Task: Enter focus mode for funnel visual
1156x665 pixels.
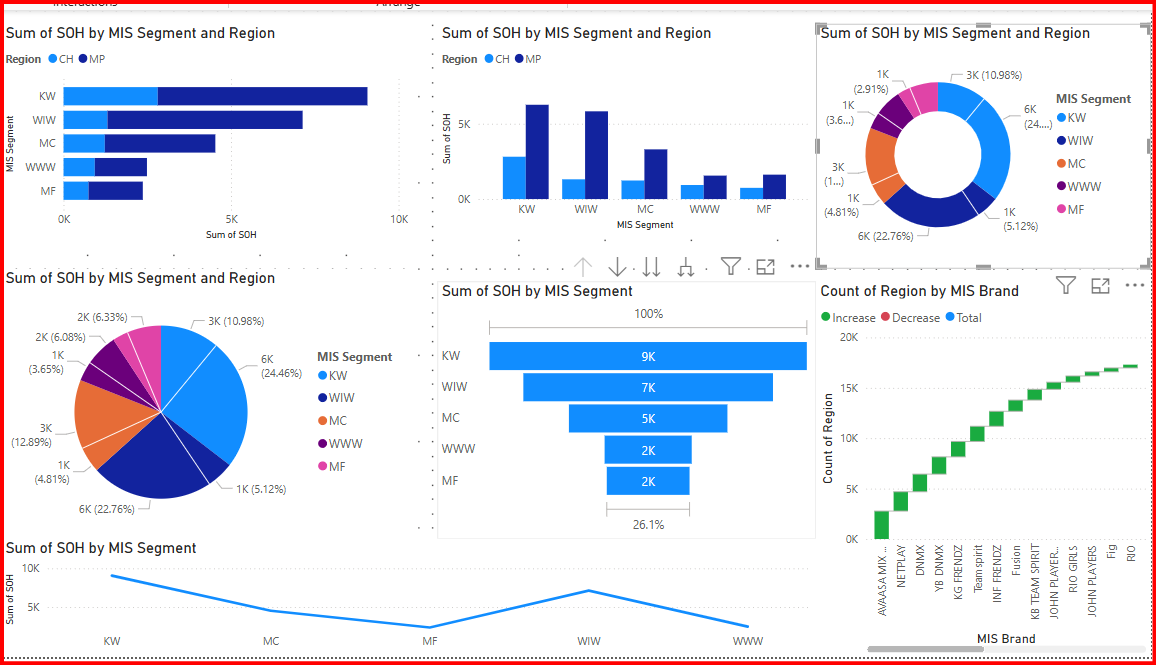Action: click(x=766, y=267)
